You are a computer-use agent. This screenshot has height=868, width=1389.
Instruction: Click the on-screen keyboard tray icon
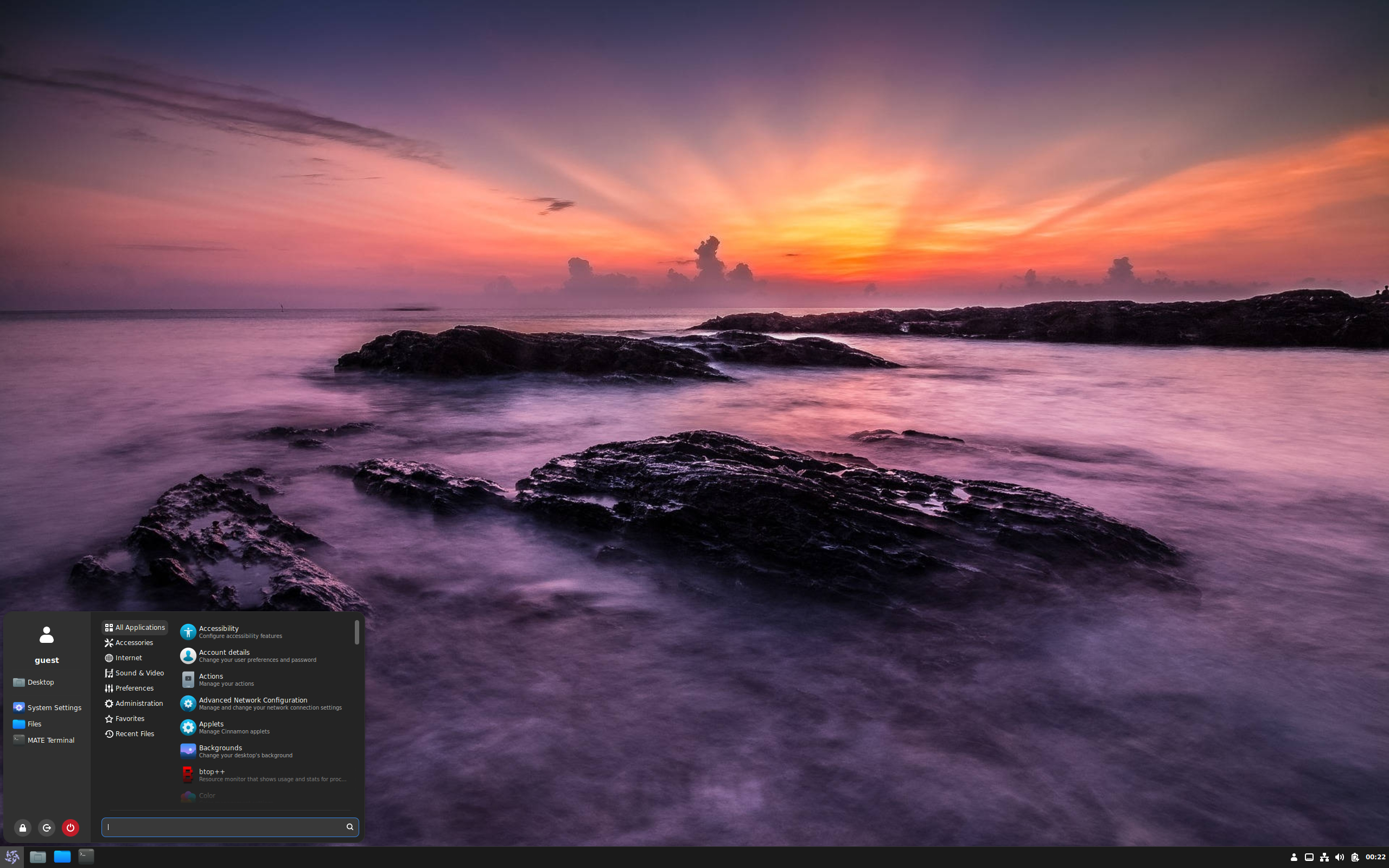(x=1309, y=857)
